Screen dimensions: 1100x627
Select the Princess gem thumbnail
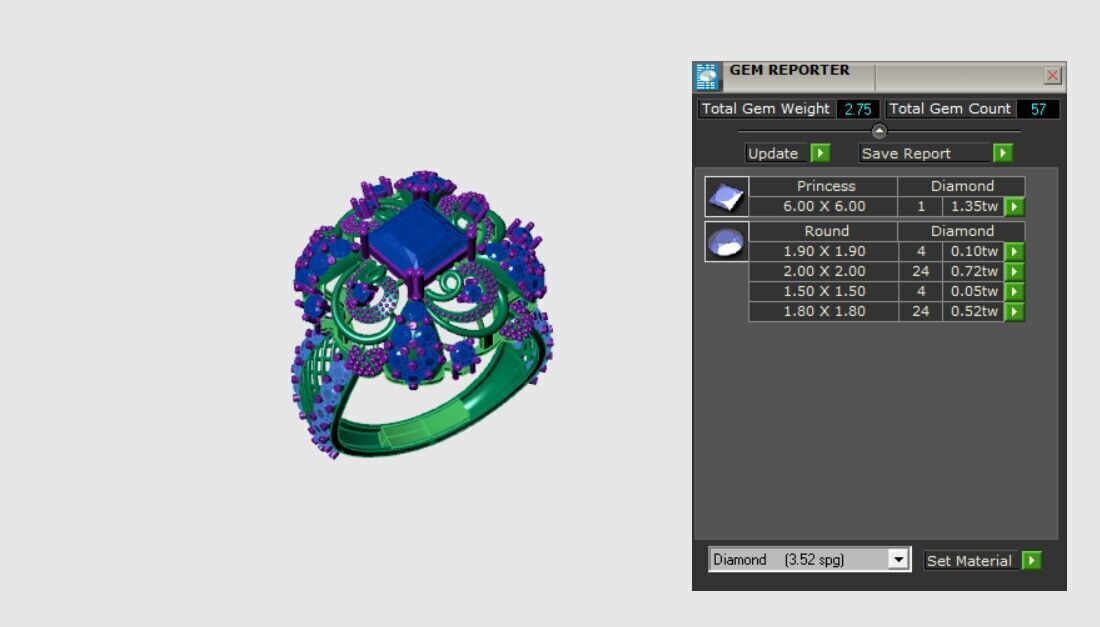click(726, 196)
